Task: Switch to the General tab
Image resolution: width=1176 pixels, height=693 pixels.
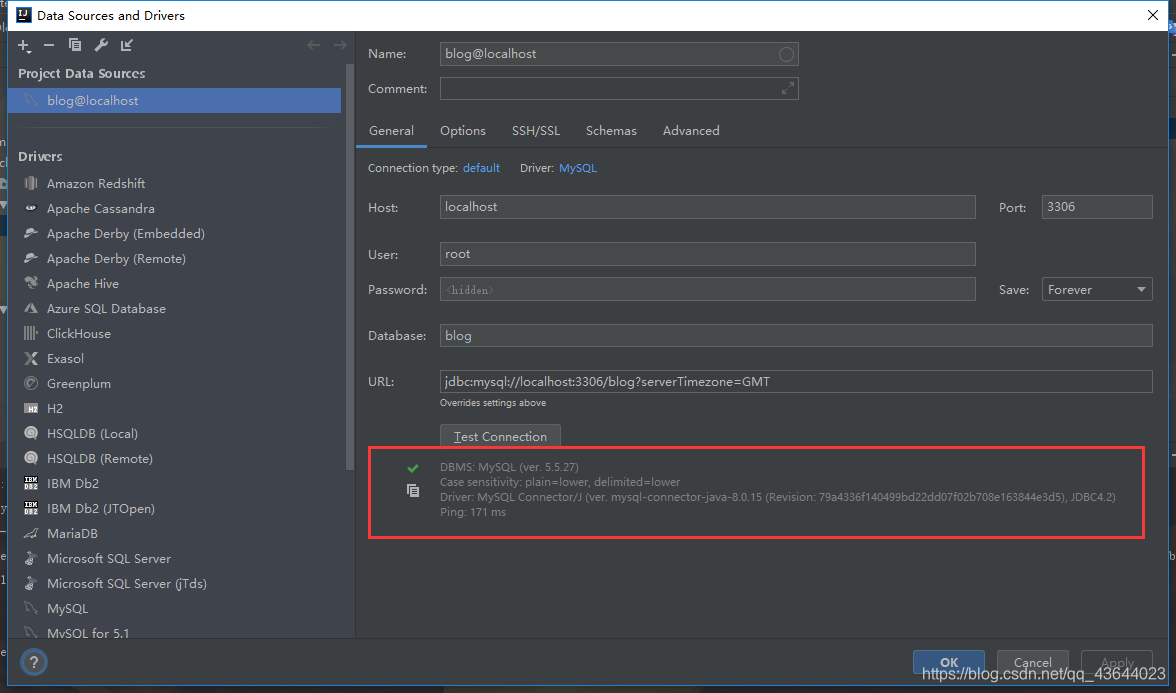Action: pyautogui.click(x=391, y=130)
